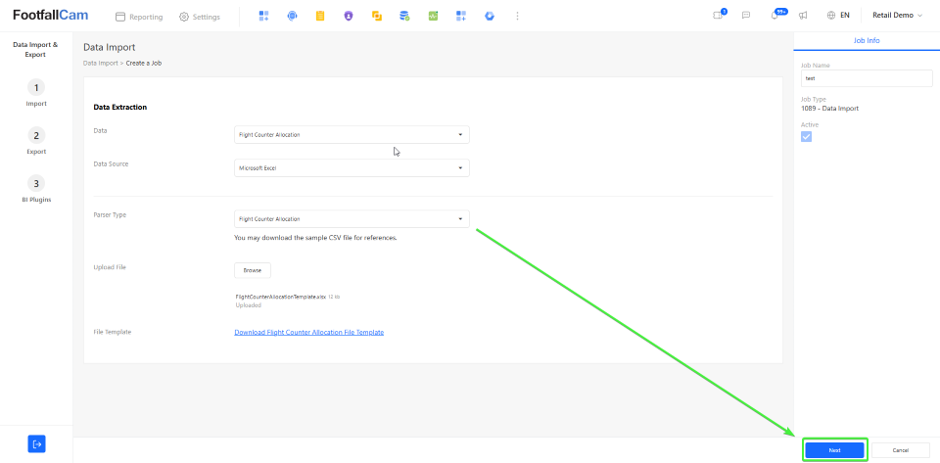Click the FootfallCam logo

coord(50,16)
